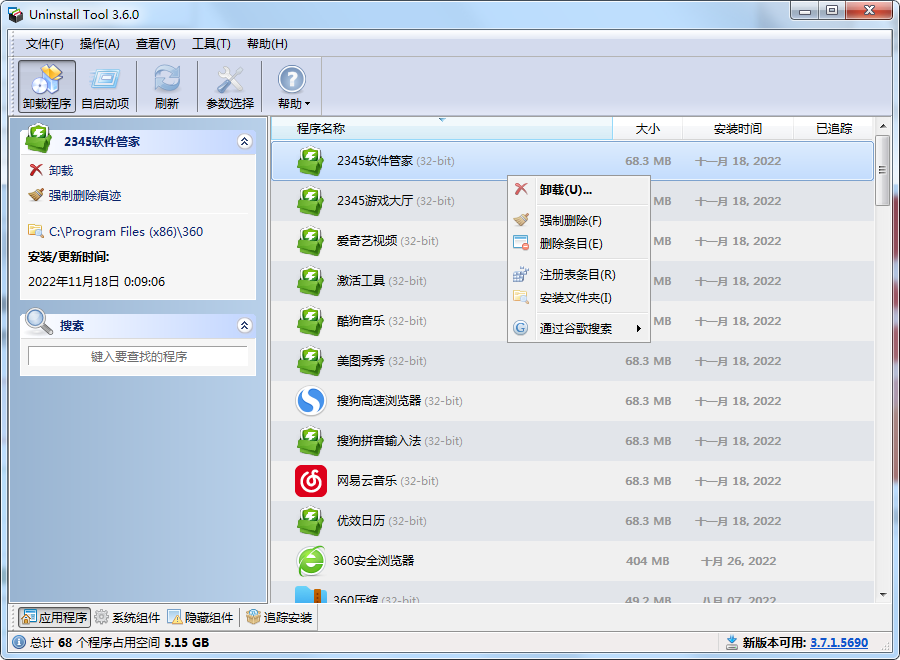Click the Uninstall Tool title bar icon
Screen dimensions: 900x660
pyautogui.click(x=15, y=14)
